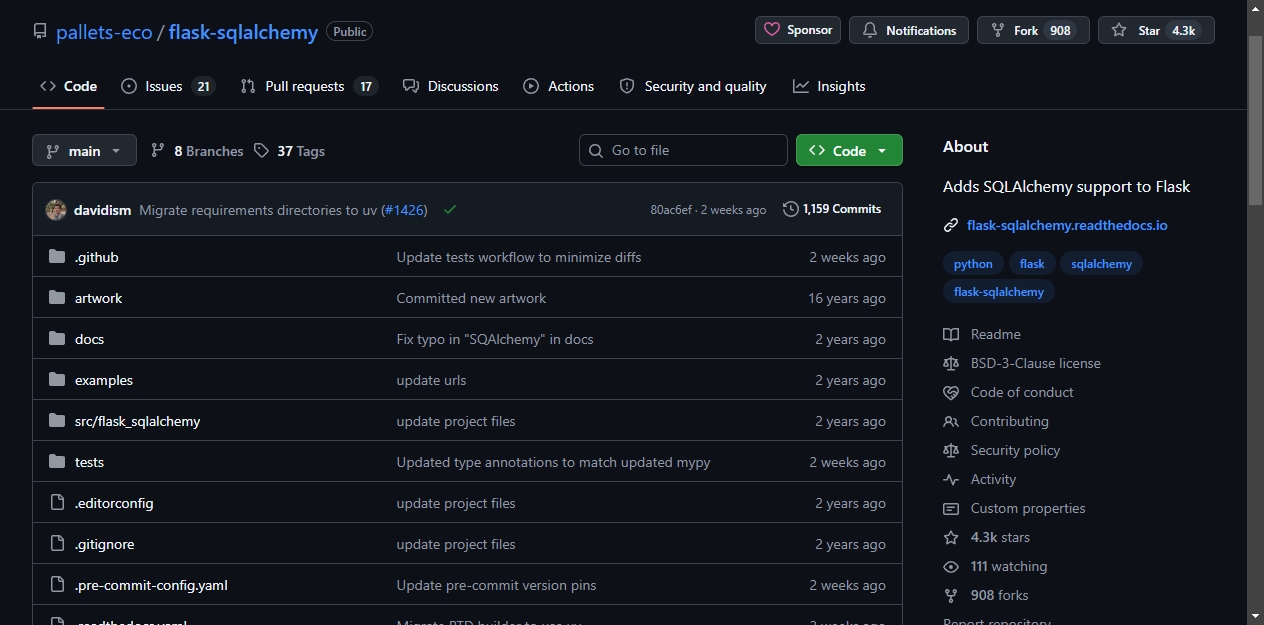Click the folder icon for .github
1264x625 pixels.
point(57,257)
